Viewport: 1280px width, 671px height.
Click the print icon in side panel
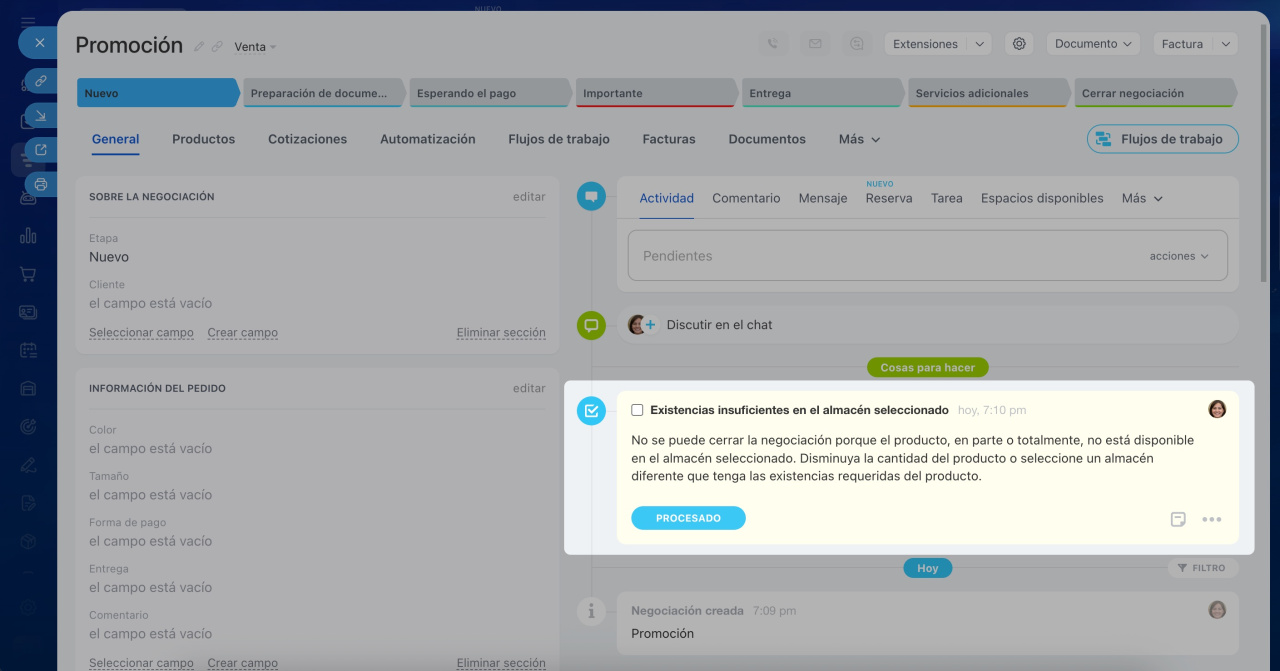(41, 184)
